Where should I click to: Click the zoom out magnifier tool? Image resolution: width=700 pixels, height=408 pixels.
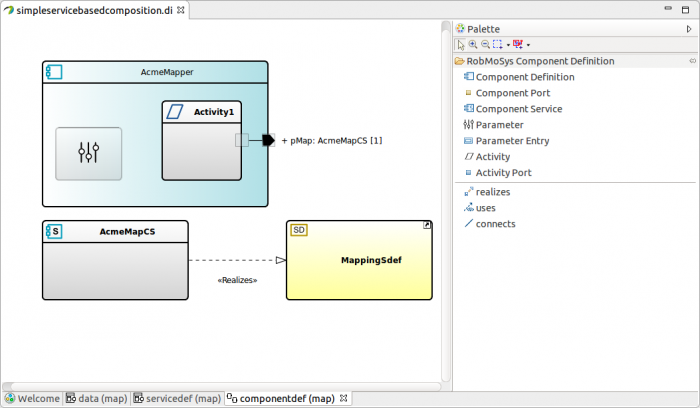pyautogui.click(x=485, y=45)
